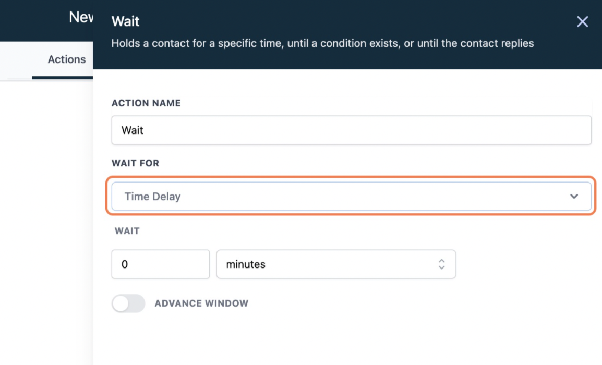Enable the Advance Window toggle switch
Viewport: 602px width, 365px height.
click(128, 304)
